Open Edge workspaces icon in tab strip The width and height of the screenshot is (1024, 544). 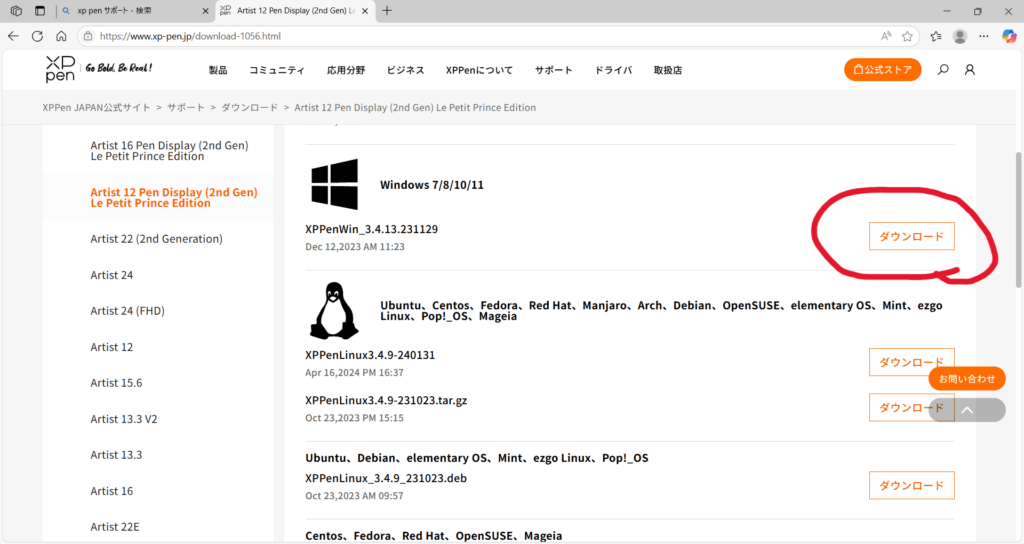tap(16, 10)
